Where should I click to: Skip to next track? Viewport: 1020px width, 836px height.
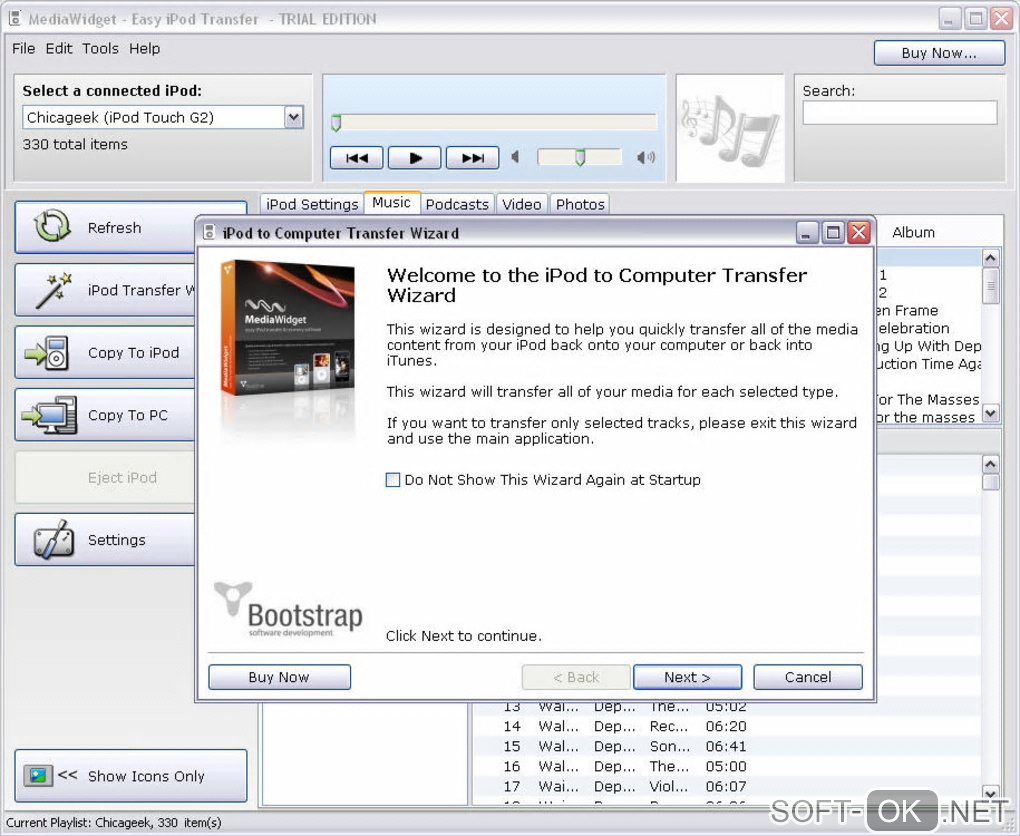472,157
